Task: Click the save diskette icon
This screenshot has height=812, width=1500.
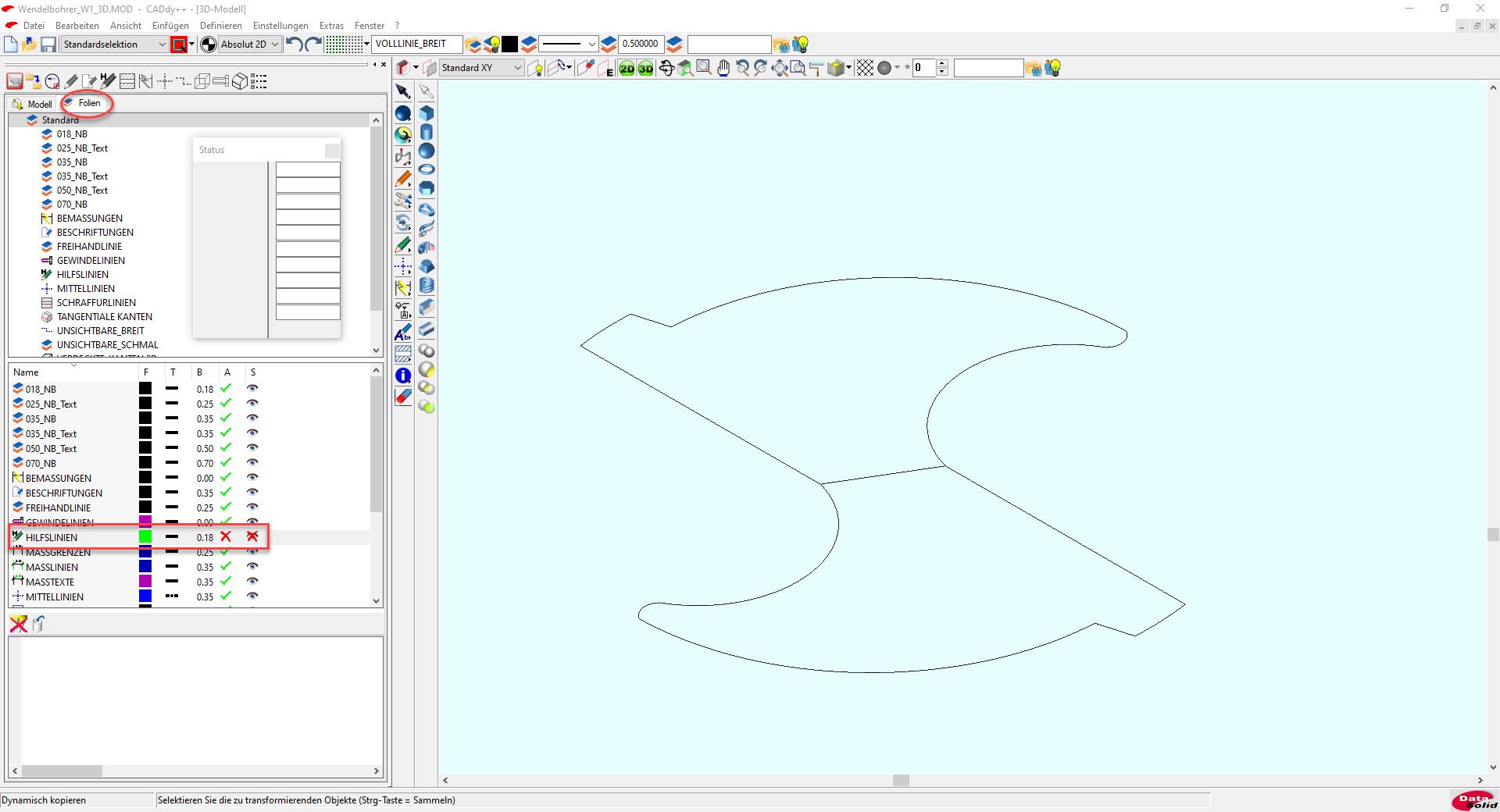Action: point(48,45)
